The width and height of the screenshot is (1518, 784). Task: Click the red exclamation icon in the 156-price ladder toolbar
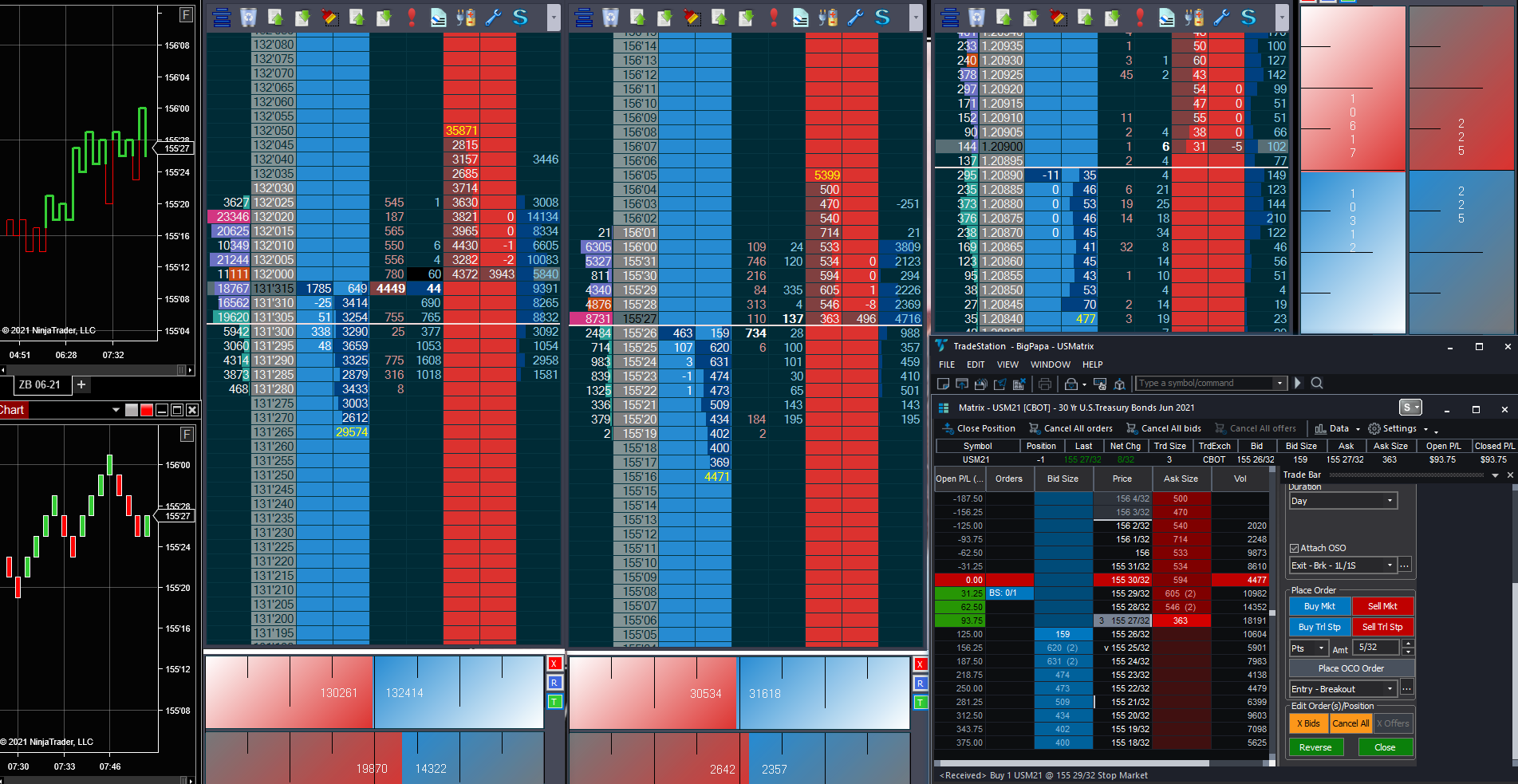point(774,18)
